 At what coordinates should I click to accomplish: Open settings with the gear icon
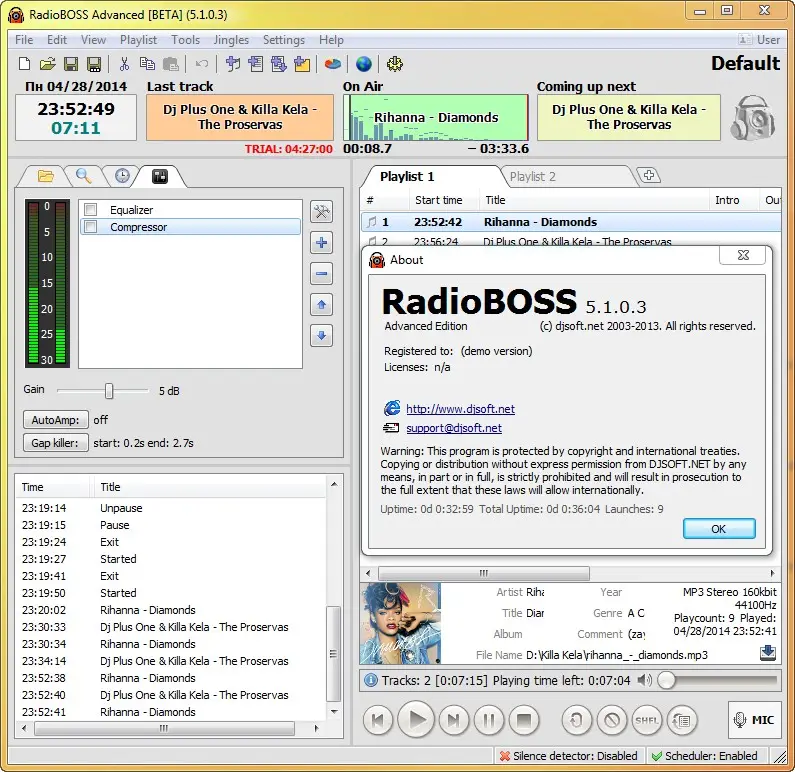[x=394, y=64]
